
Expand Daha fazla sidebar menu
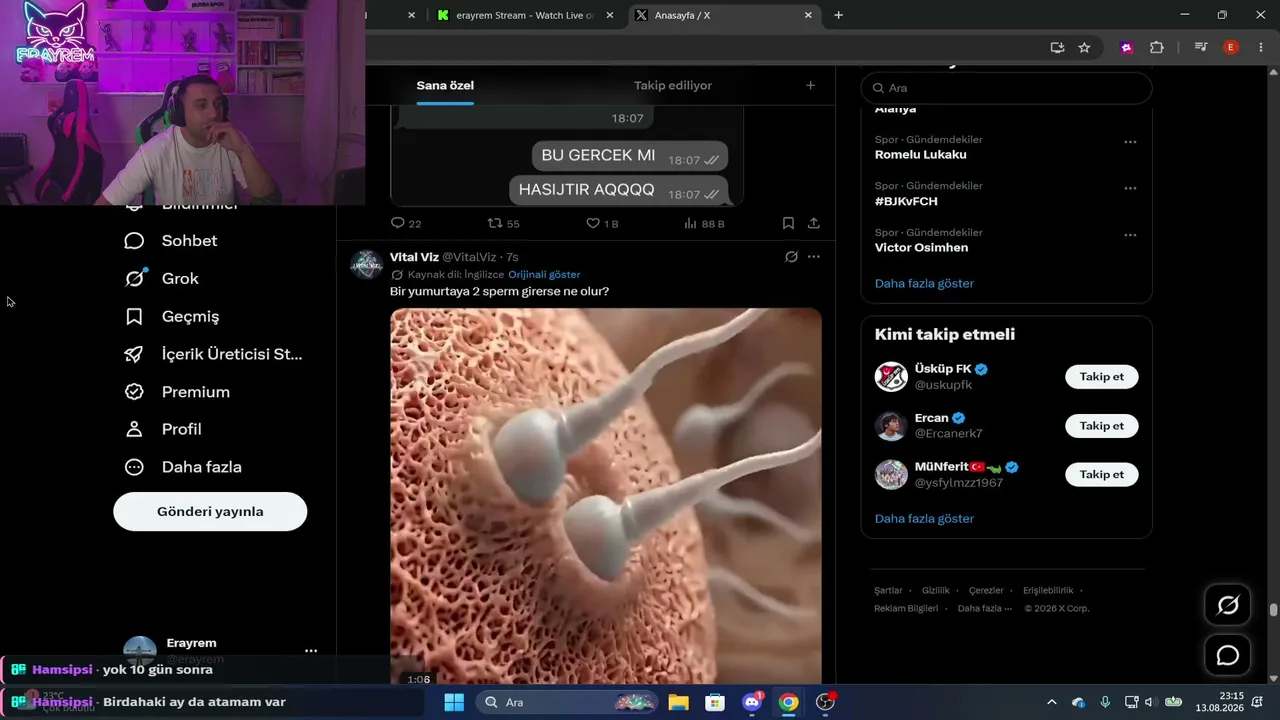(182, 467)
